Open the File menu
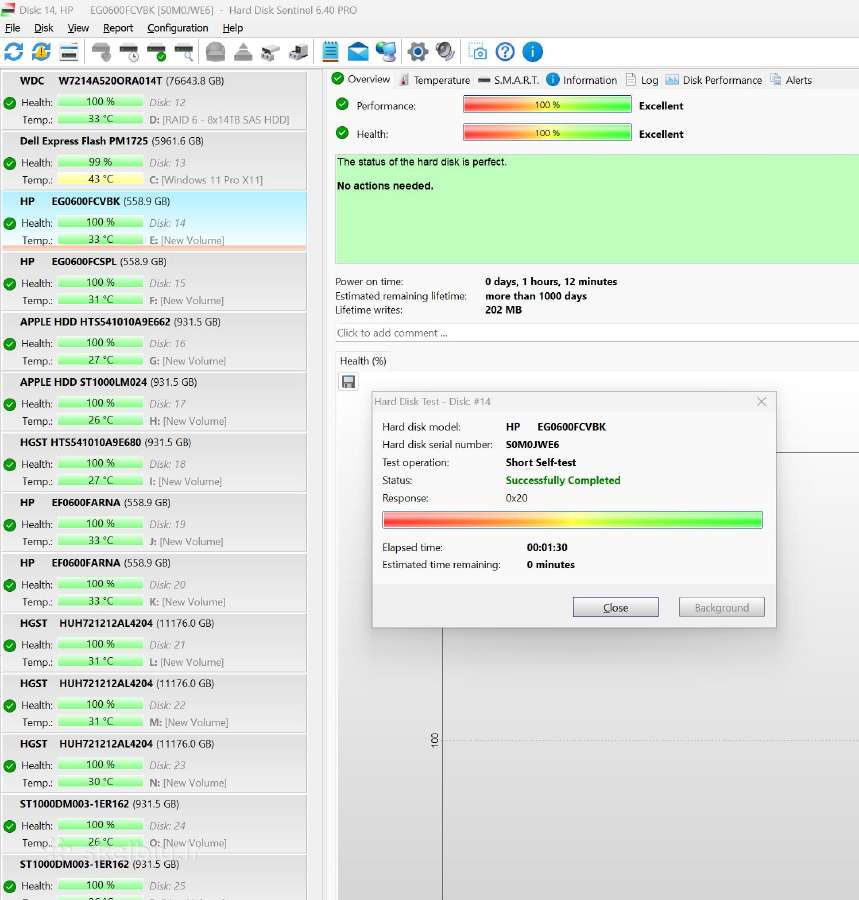Image resolution: width=859 pixels, height=900 pixels. click(x=13, y=28)
